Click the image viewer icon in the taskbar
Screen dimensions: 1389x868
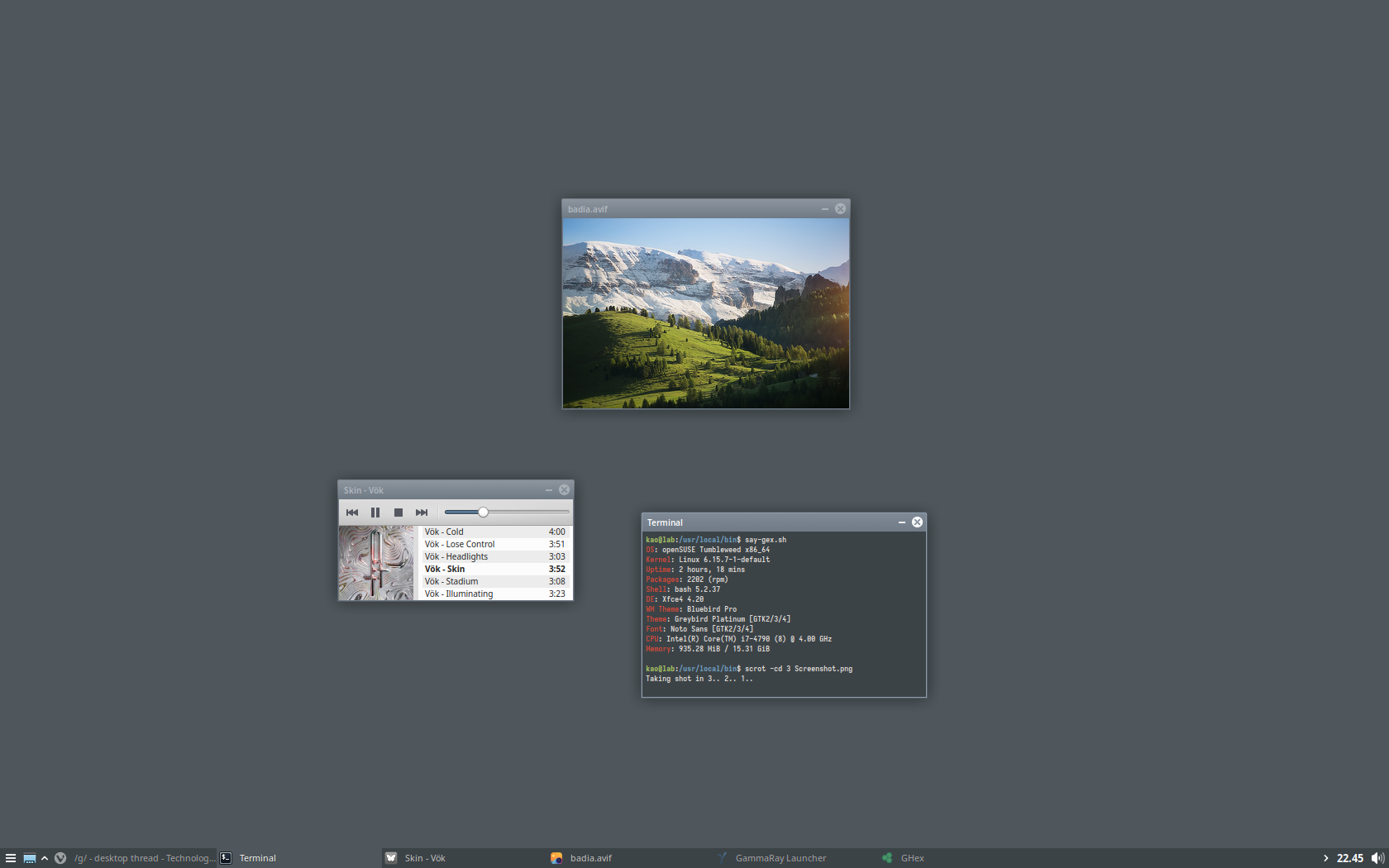556,858
